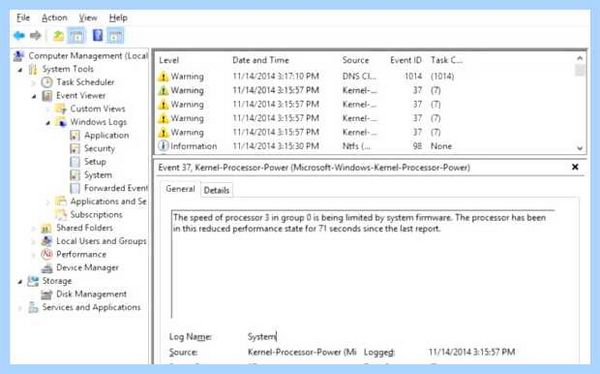Expand the Local Users and Groups node
The width and height of the screenshot is (600, 374).
(x=34, y=242)
